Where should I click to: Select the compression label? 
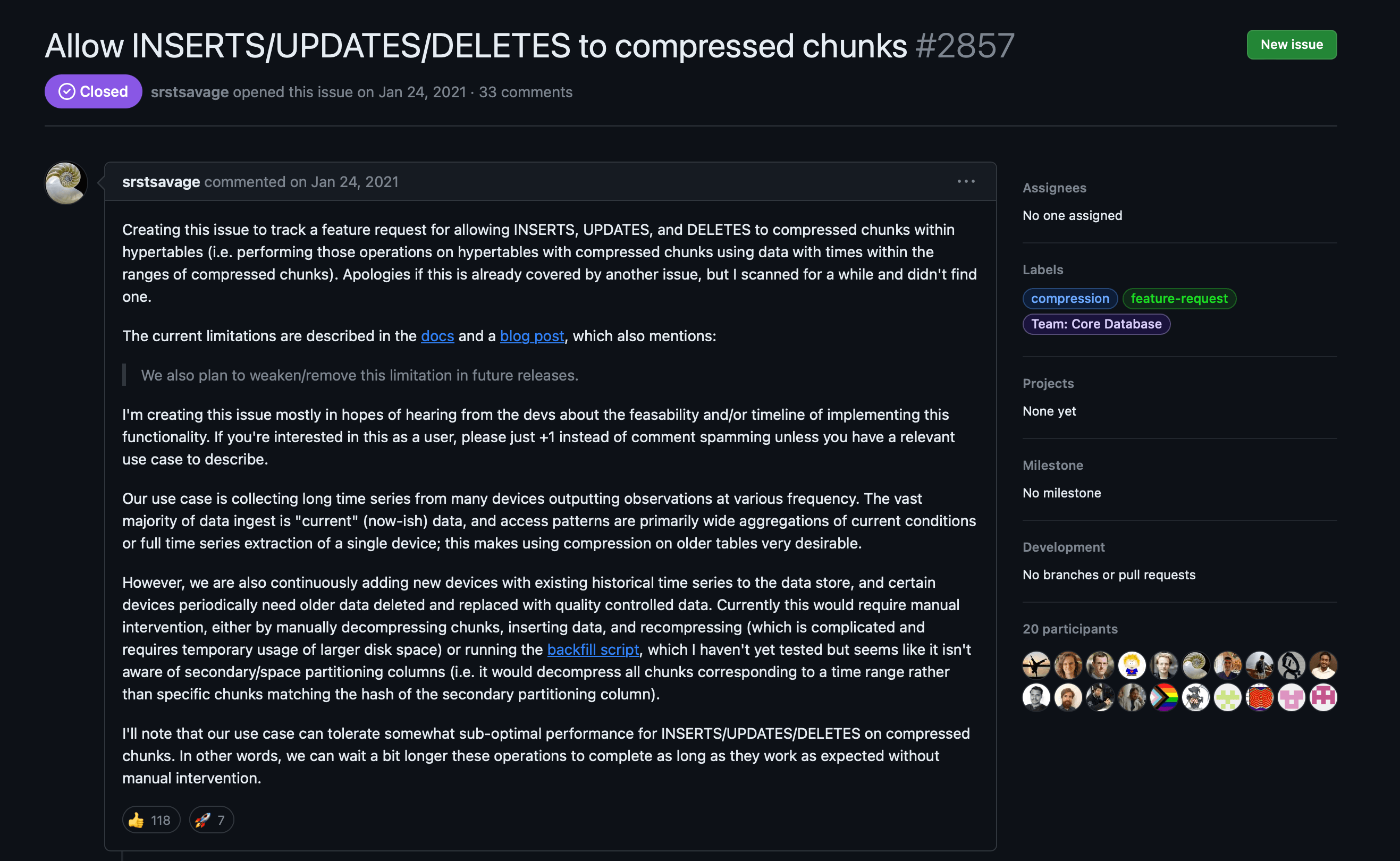tap(1070, 298)
